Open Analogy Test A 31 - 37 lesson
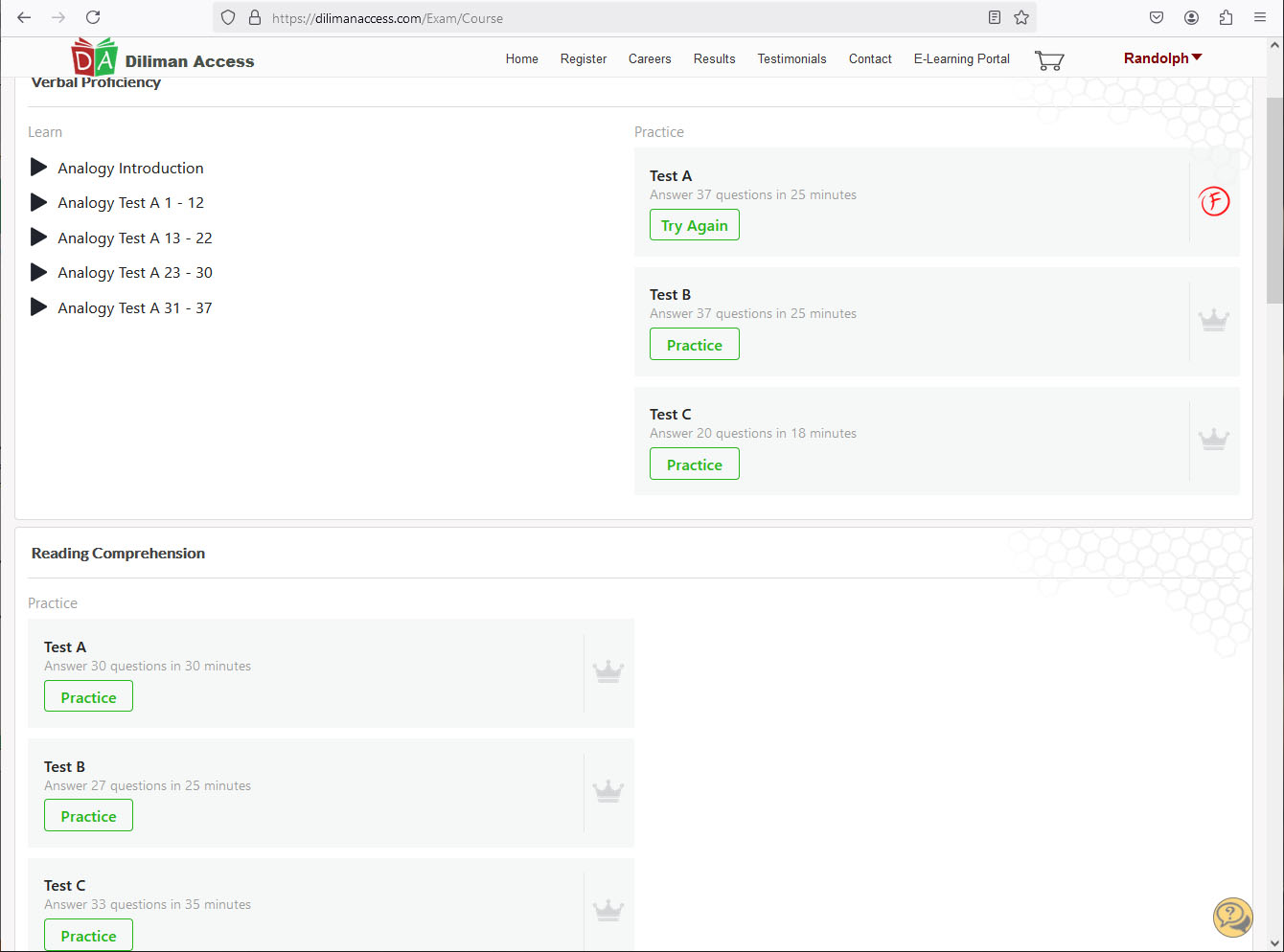The width and height of the screenshot is (1284, 952). coord(134,308)
